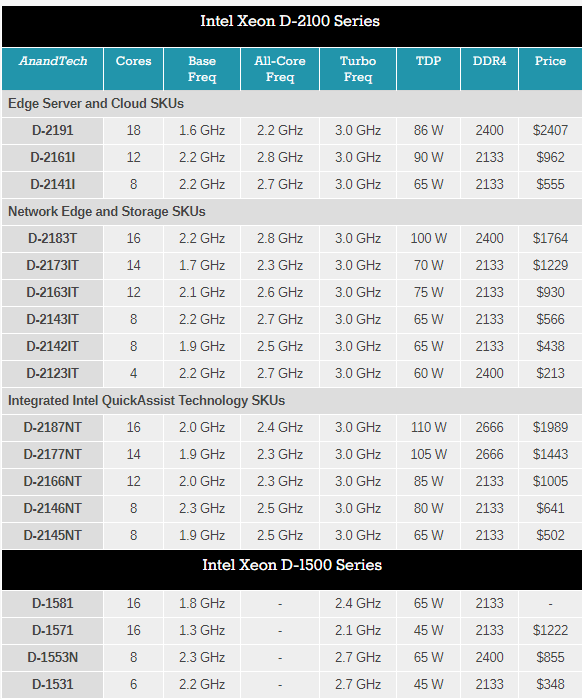Select the Price column header
Viewport: 582px width, 699px height.
[550, 69]
